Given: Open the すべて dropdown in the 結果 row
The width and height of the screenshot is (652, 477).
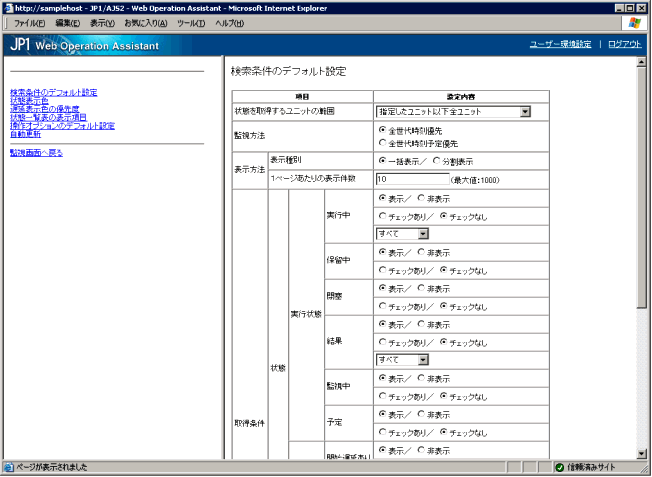Looking at the screenshot, I should tap(402, 360).
